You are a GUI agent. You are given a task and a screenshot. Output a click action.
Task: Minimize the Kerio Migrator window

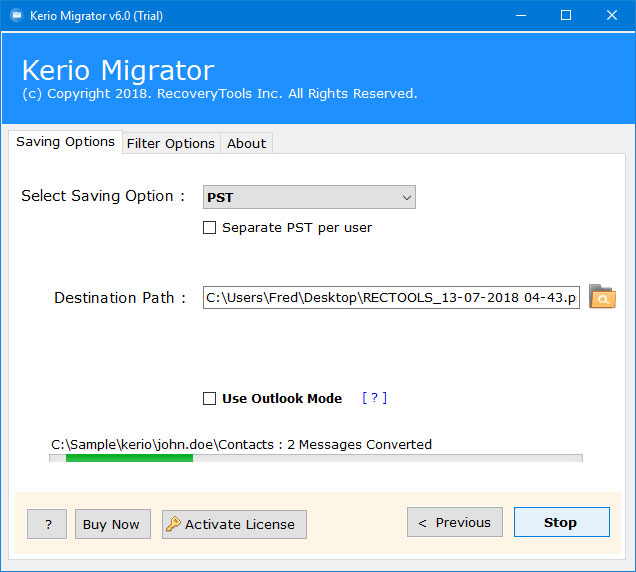point(521,15)
